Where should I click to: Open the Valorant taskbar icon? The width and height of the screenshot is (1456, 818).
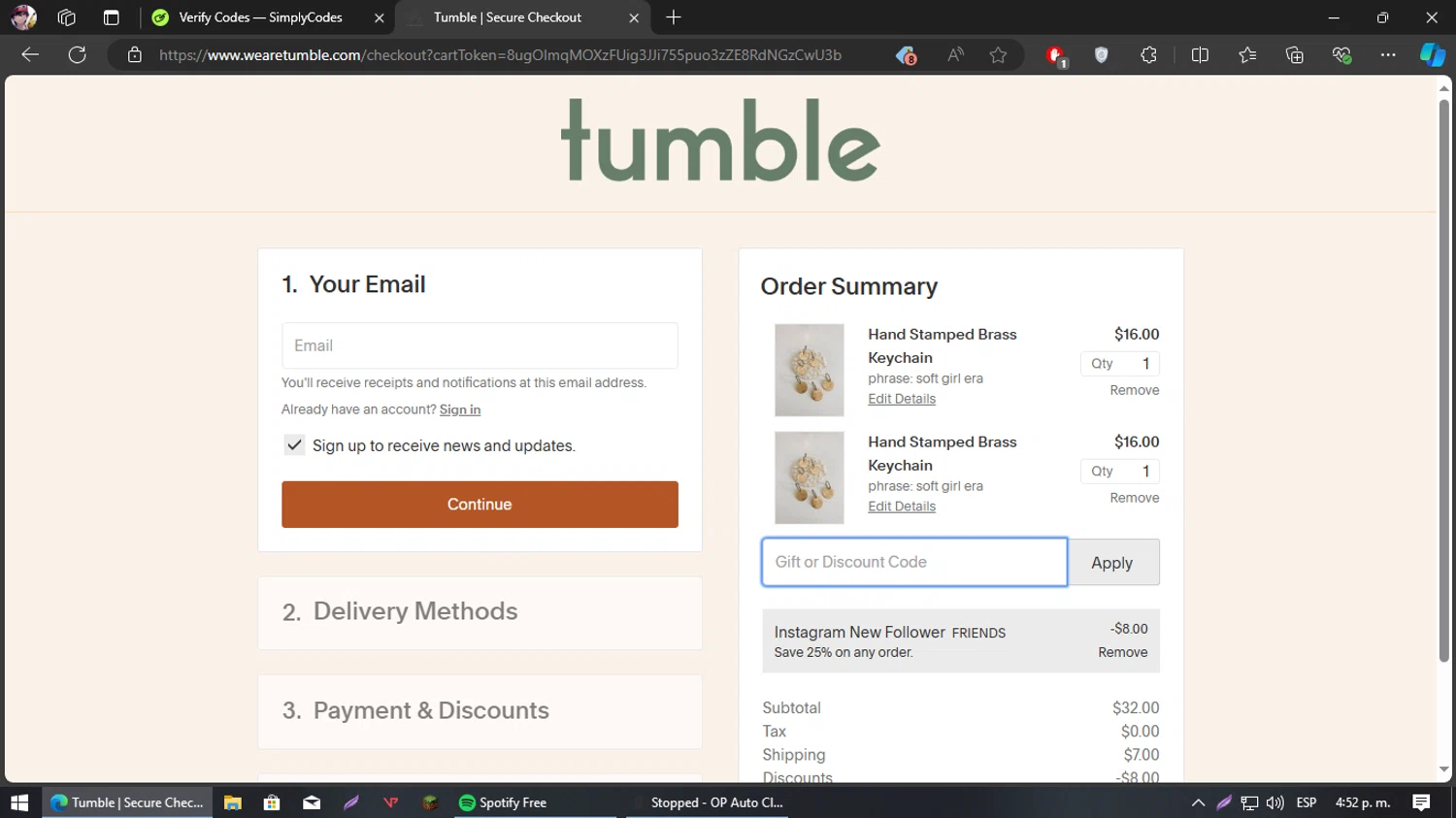click(390, 802)
